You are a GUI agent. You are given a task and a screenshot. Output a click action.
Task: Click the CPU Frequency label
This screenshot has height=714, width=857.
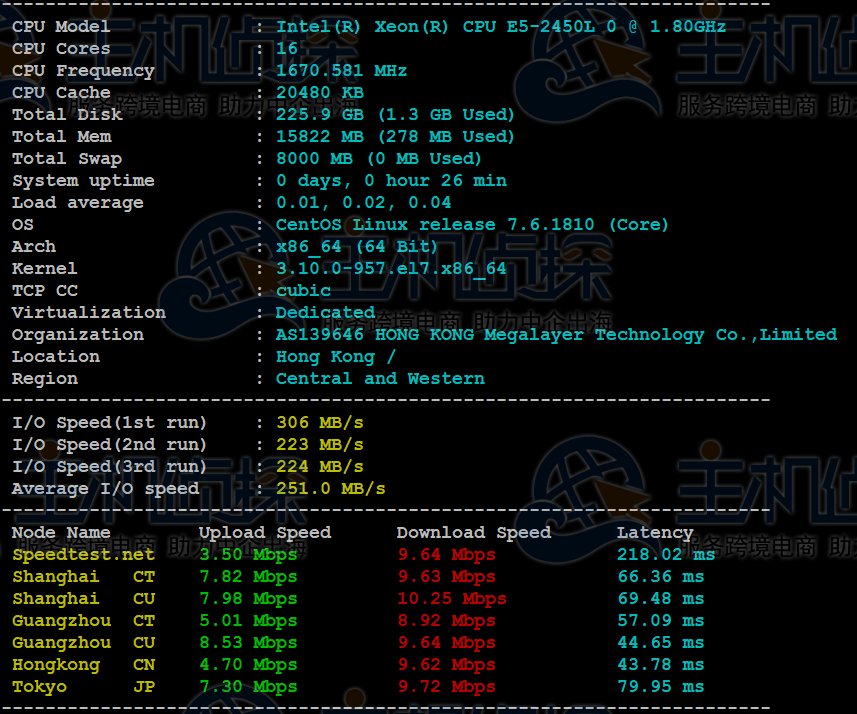pyautogui.click(x=83, y=70)
